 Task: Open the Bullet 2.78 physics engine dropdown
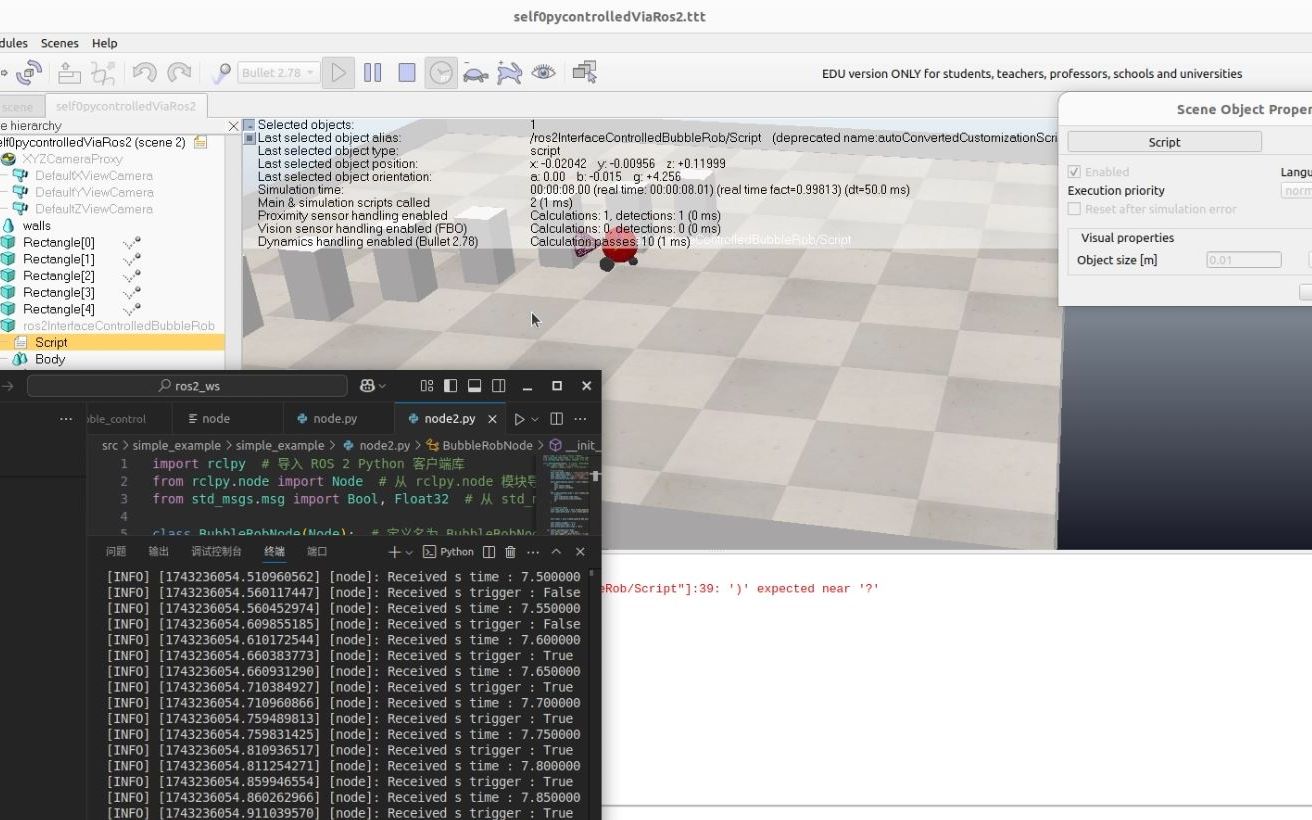point(278,72)
